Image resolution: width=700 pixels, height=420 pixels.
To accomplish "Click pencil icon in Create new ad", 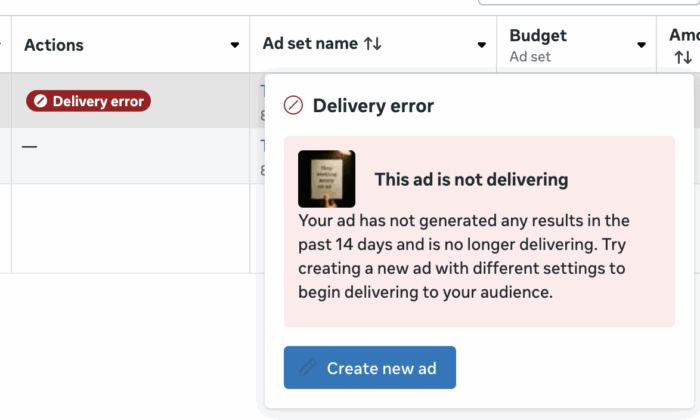I will pos(308,368).
